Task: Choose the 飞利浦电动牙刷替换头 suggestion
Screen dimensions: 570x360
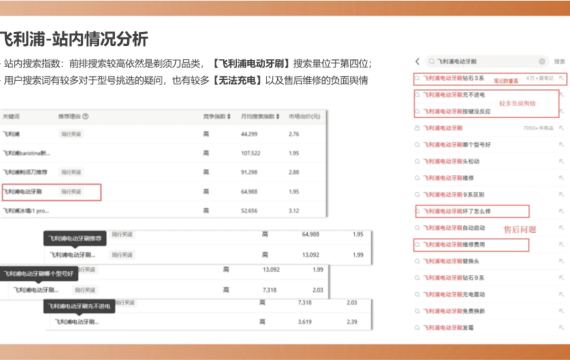Action: coord(451,261)
